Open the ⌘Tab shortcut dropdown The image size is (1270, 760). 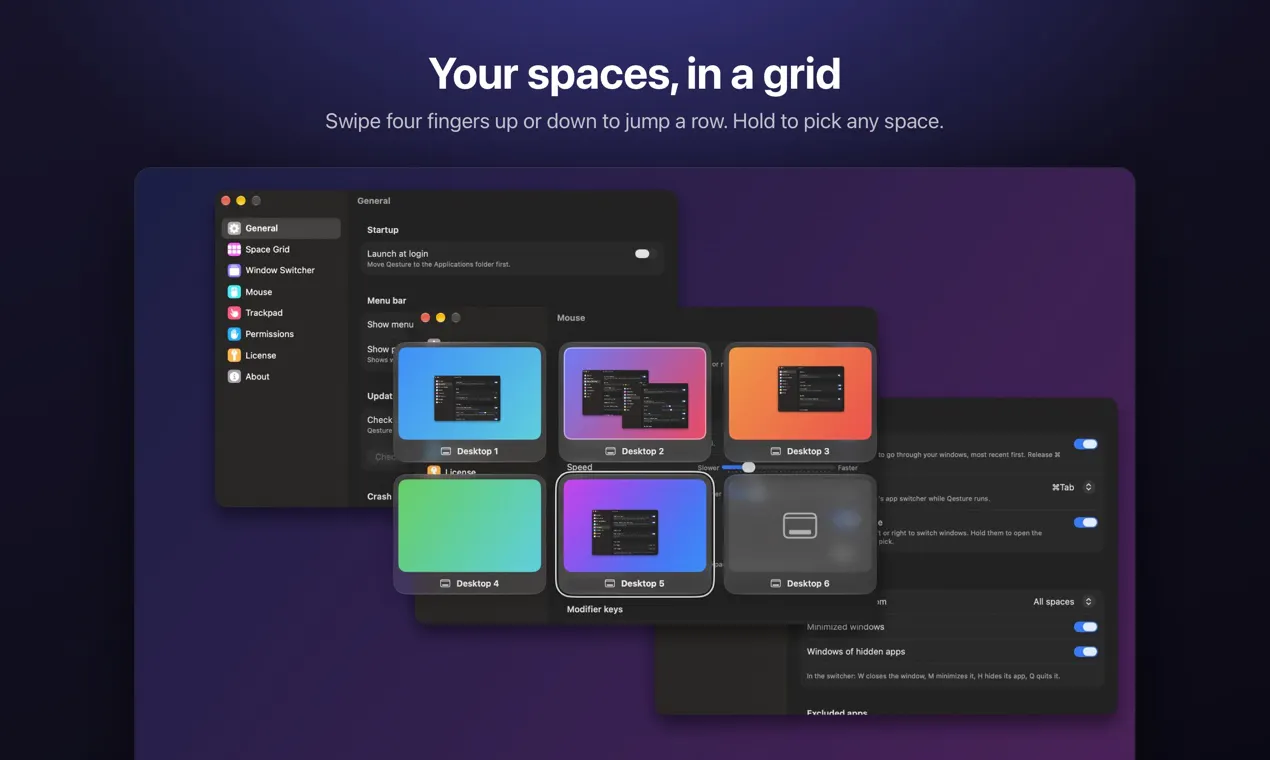pos(1072,487)
